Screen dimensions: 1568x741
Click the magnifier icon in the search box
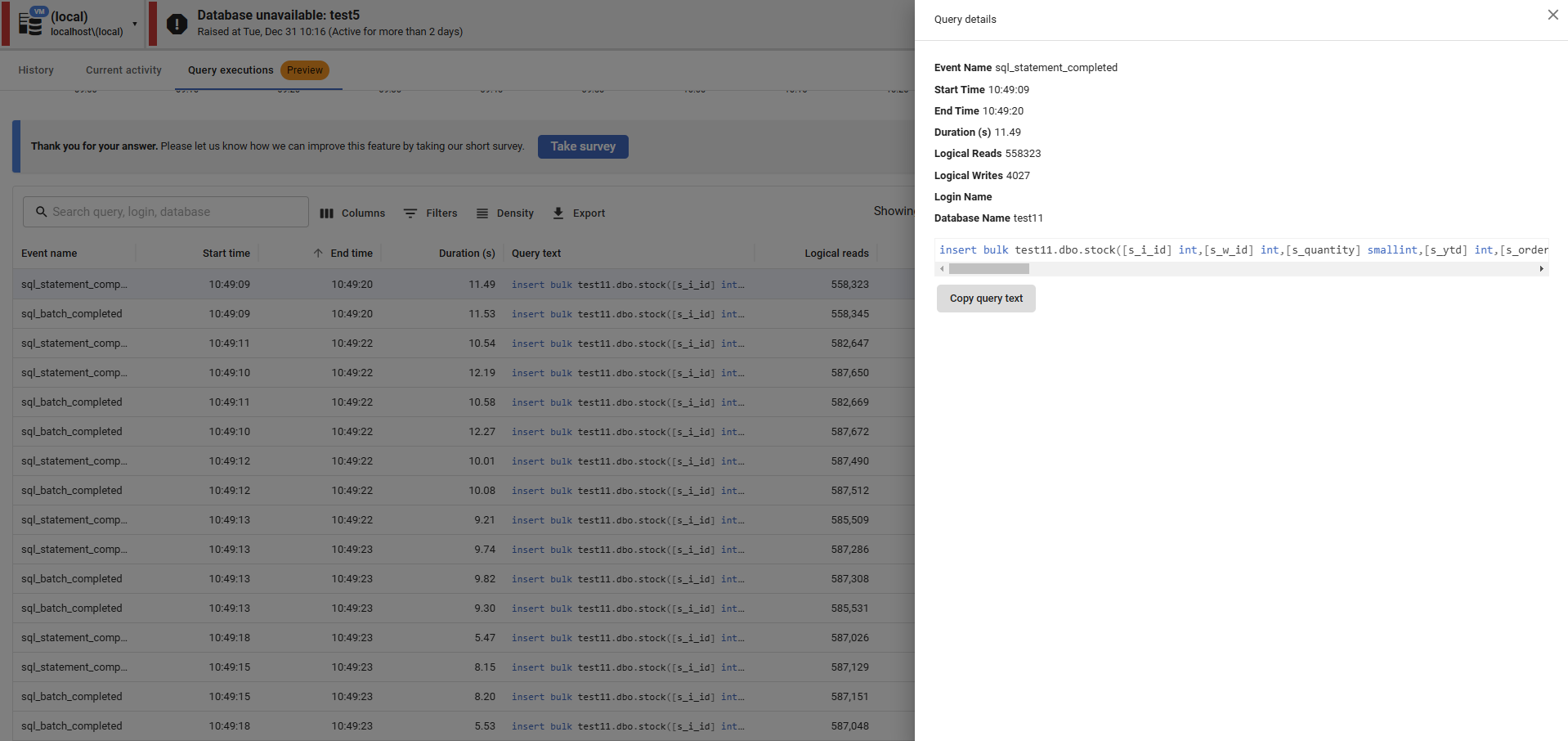(x=41, y=211)
